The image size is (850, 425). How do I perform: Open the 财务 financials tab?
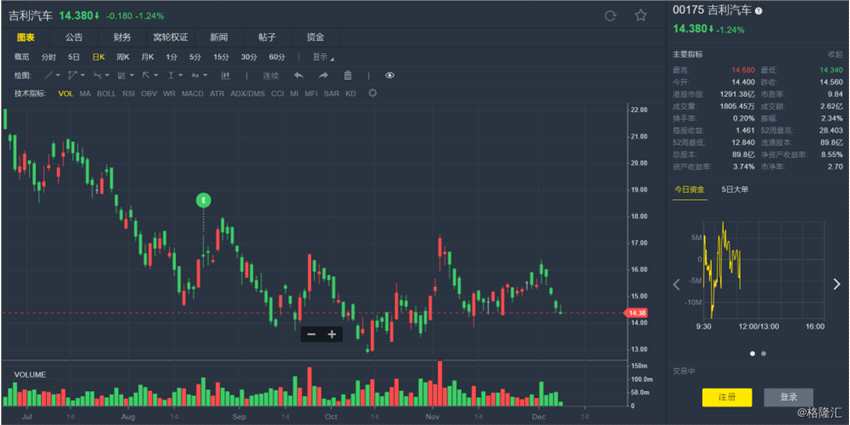(122, 37)
